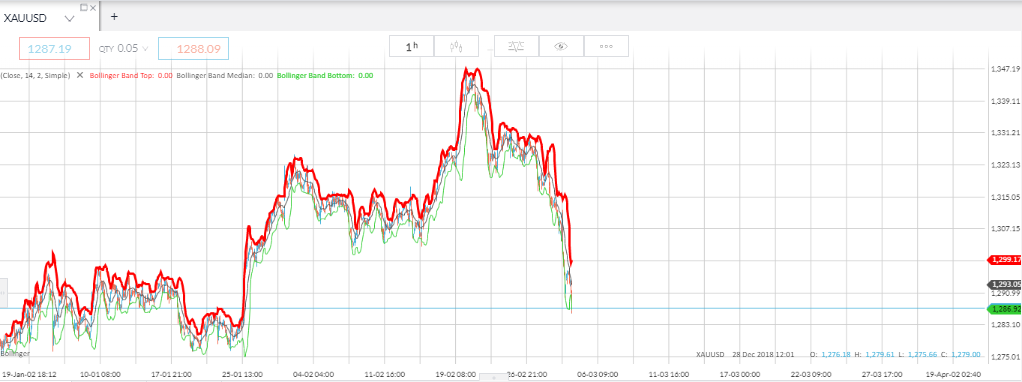Click the low value 1,275.66
The height and width of the screenshot is (382, 1022).
click(922, 354)
